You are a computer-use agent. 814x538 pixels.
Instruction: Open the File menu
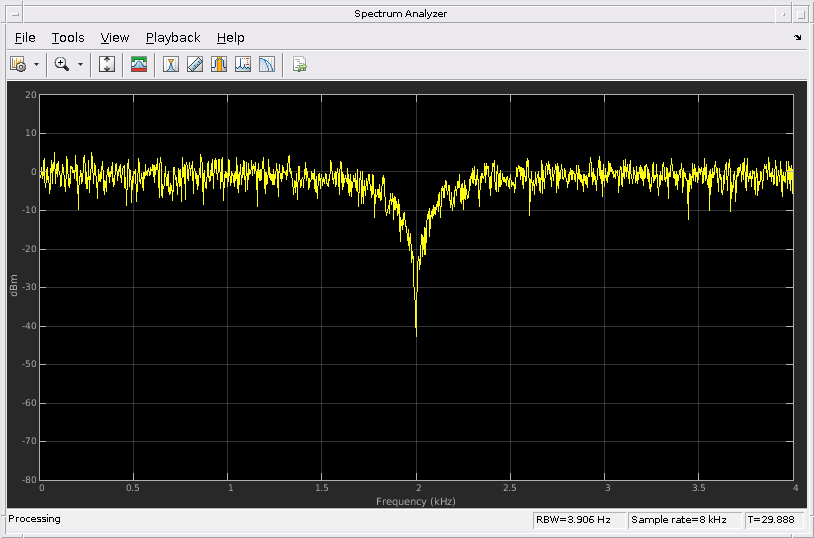pos(25,38)
